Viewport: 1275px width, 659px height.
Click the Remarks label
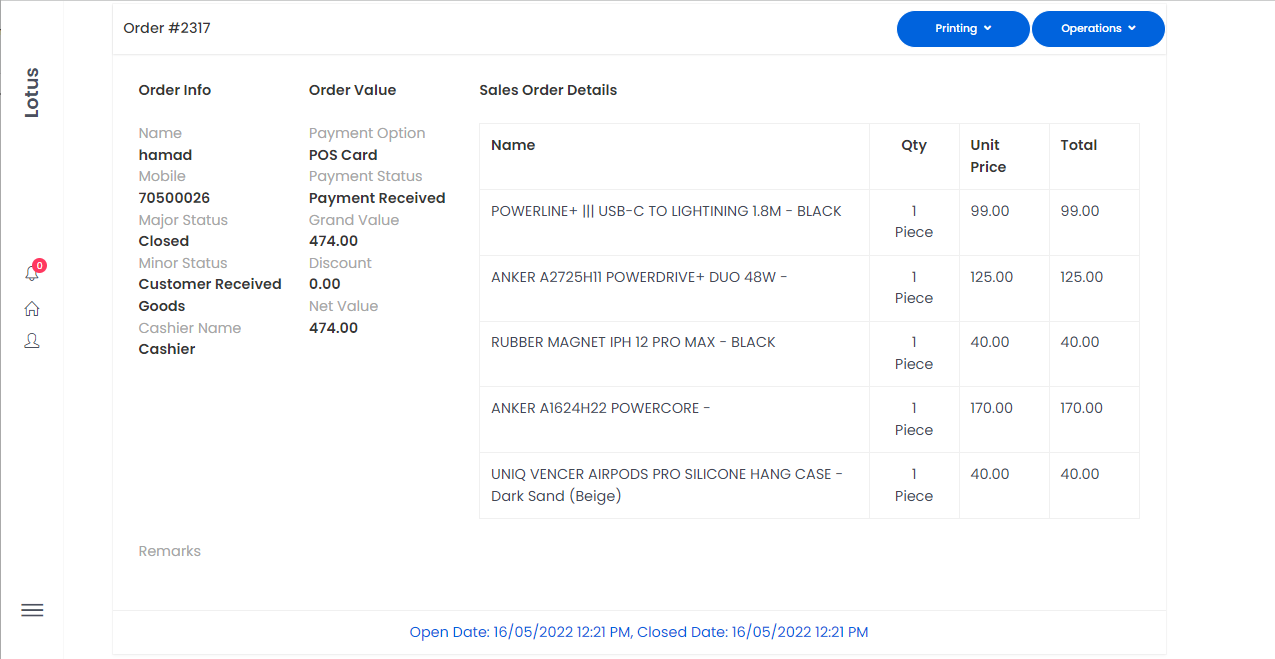pyautogui.click(x=170, y=551)
